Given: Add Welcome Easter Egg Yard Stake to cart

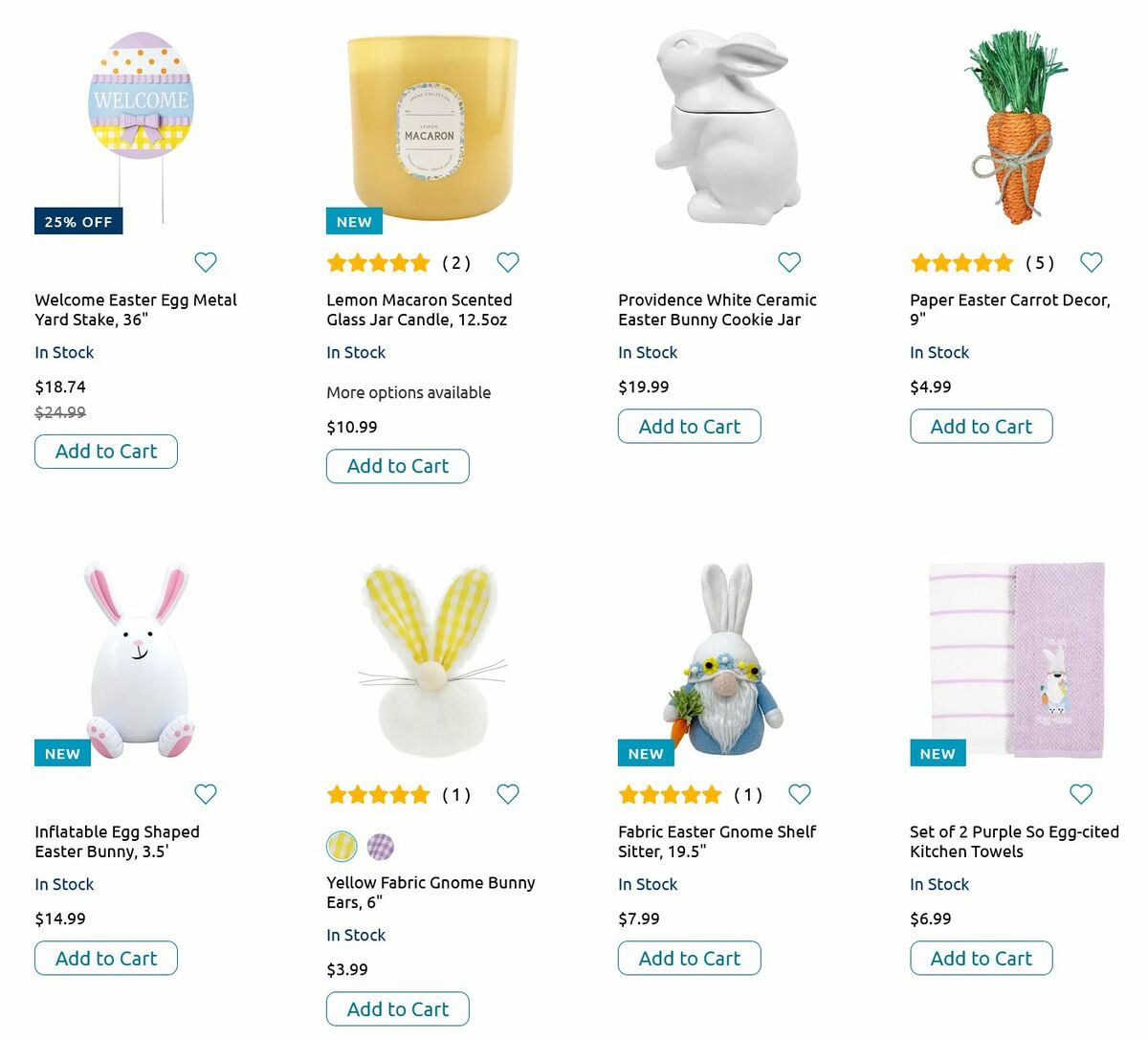Looking at the screenshot, I should pyautogui.click(x=106, y=452).
